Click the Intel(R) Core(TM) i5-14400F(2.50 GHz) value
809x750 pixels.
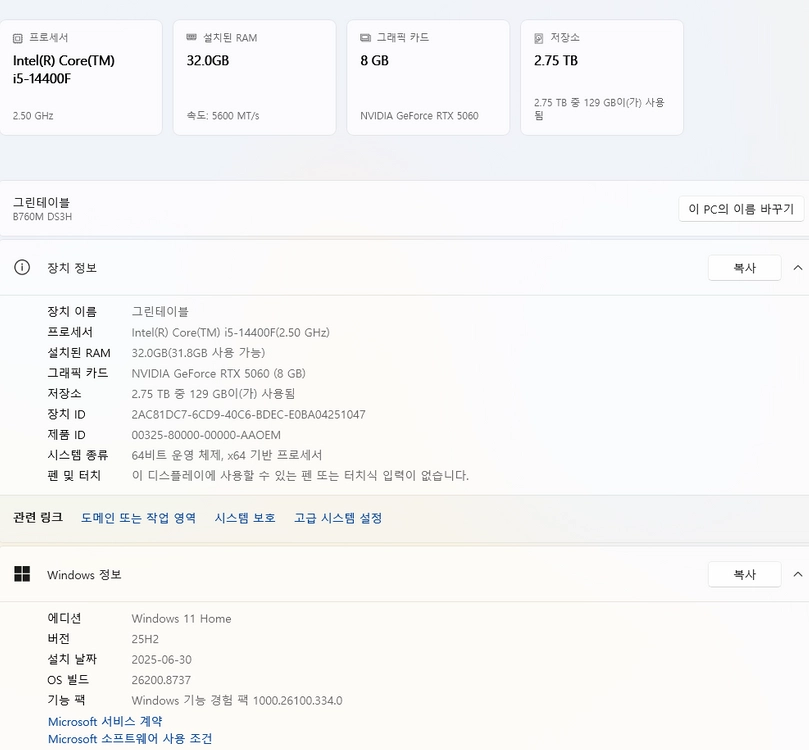231,333
